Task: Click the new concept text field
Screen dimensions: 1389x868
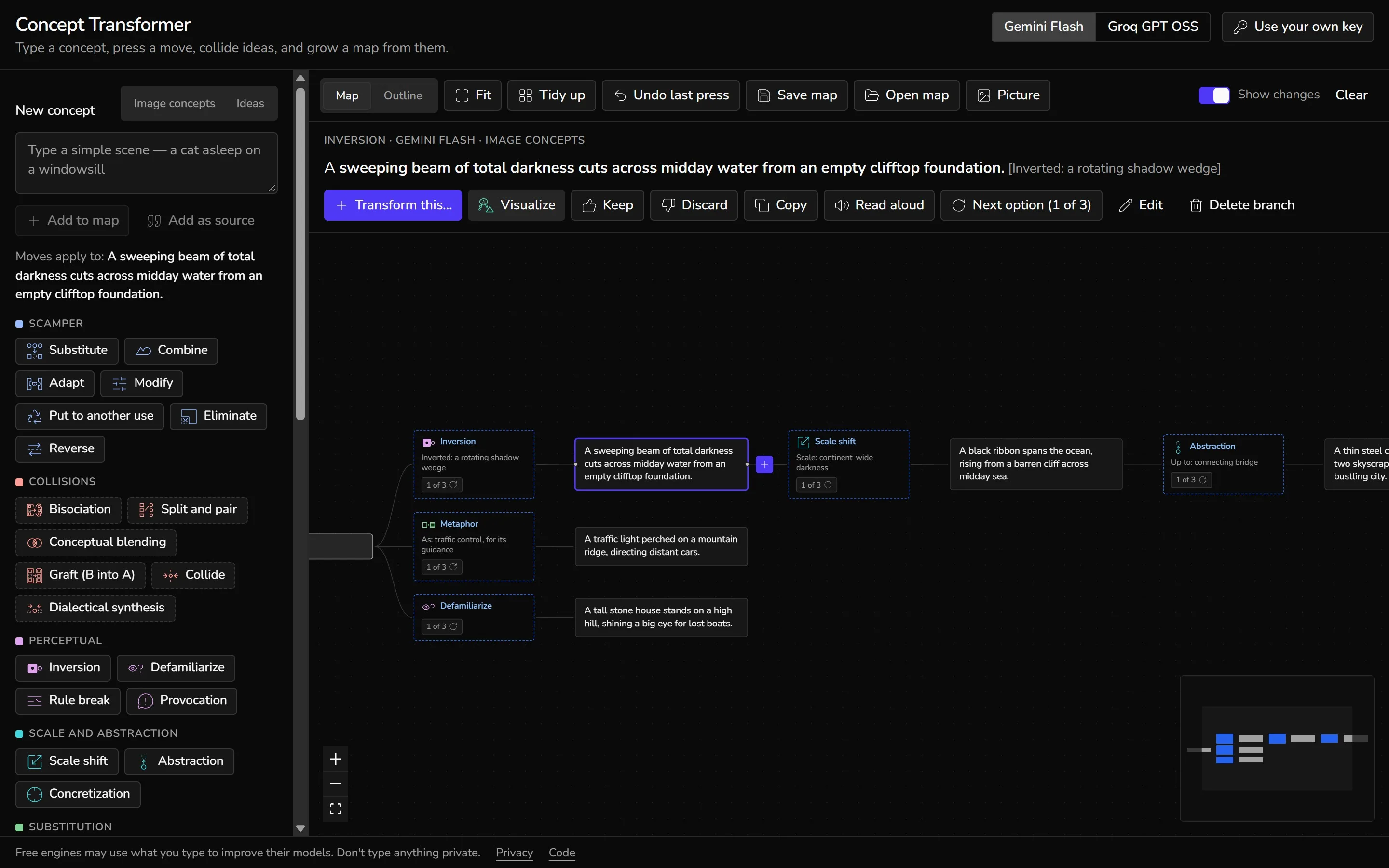Action: point(146,163)
